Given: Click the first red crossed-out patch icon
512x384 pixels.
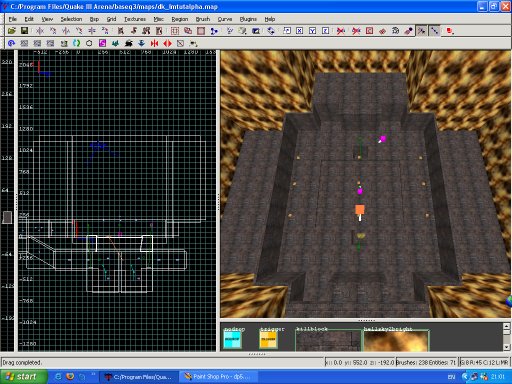Looking at the screenshot, I should pos(341,31).
